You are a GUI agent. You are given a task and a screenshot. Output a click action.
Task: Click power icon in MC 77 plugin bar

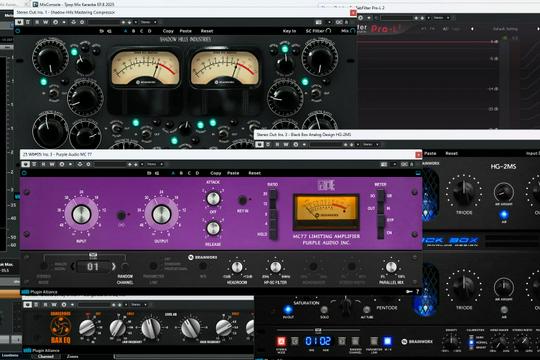24,173
